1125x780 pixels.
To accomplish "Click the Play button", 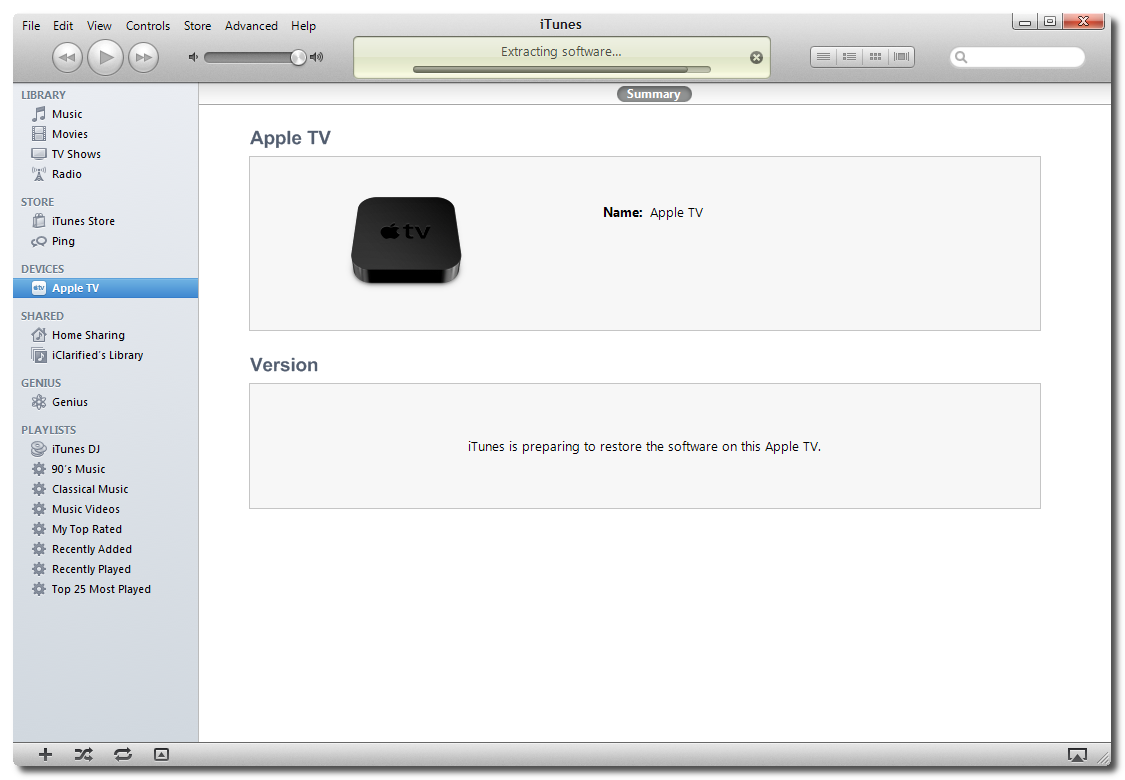I will coord(105,57).
